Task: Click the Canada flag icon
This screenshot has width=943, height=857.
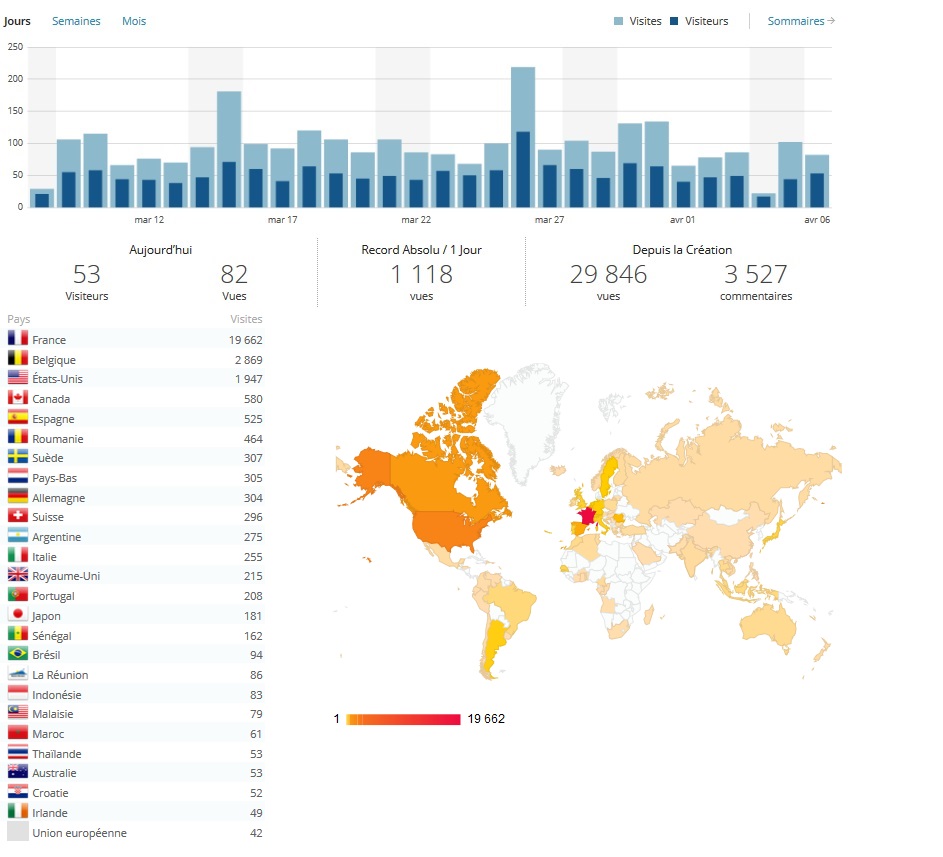Action: point(18,399)
